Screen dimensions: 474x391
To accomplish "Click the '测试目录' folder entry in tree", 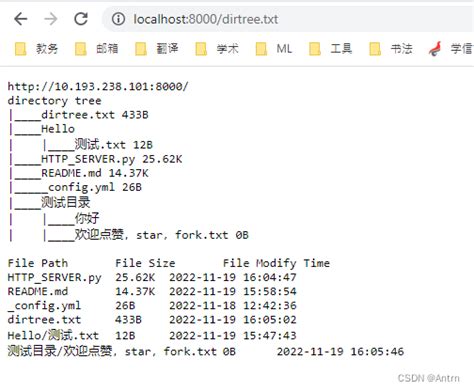I will point(66,202).
